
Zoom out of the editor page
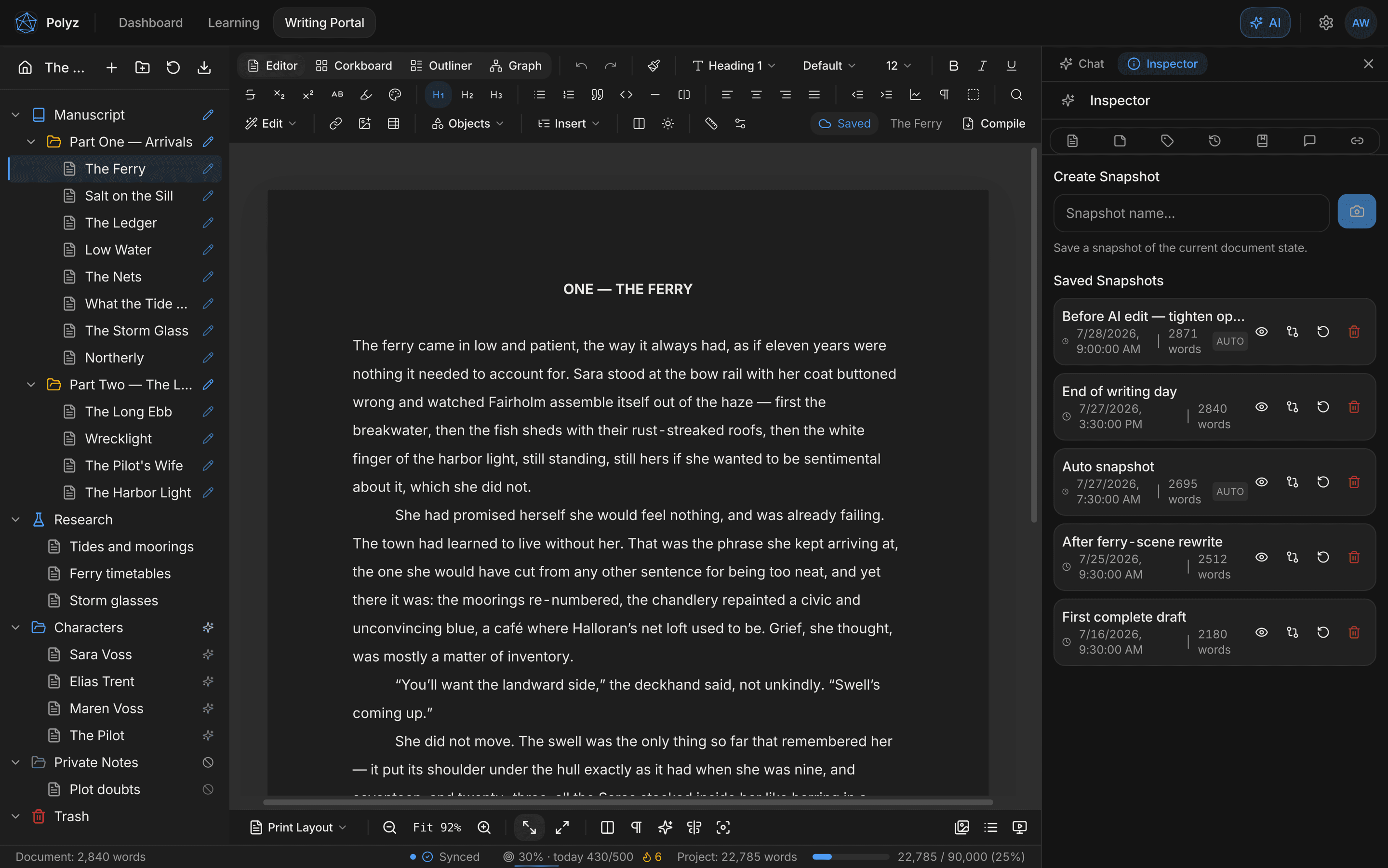pos(389,827)
